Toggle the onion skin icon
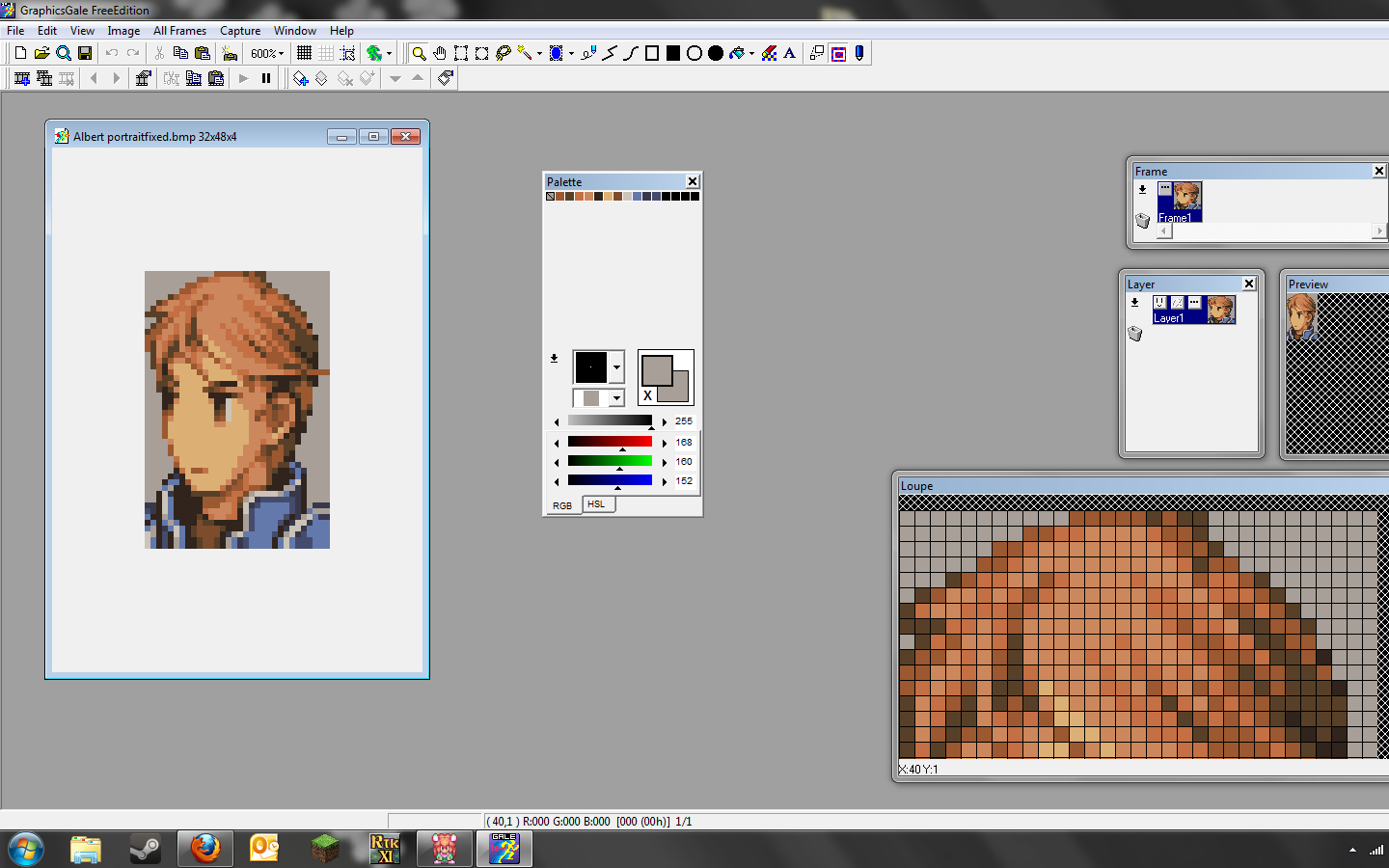 (x=817, y=53)
